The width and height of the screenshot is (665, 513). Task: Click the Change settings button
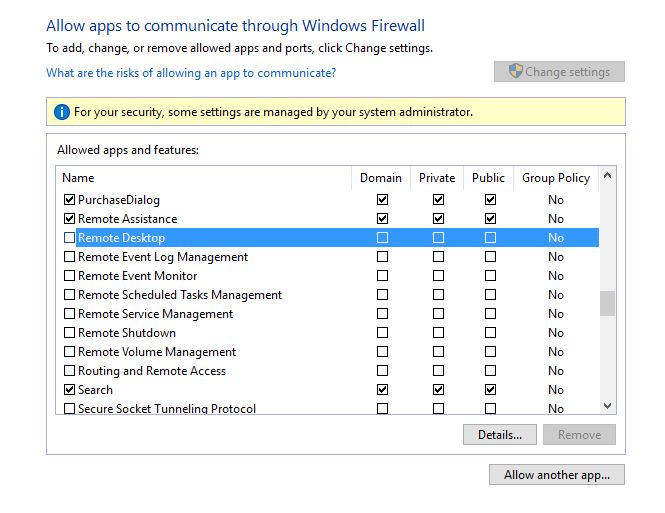559,71
